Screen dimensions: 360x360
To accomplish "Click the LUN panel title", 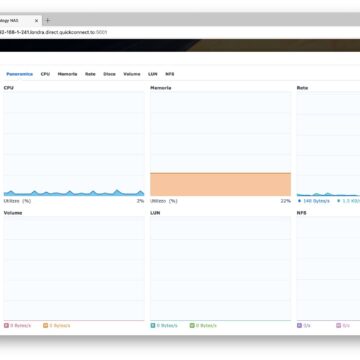I will click(x=155, y=213).
